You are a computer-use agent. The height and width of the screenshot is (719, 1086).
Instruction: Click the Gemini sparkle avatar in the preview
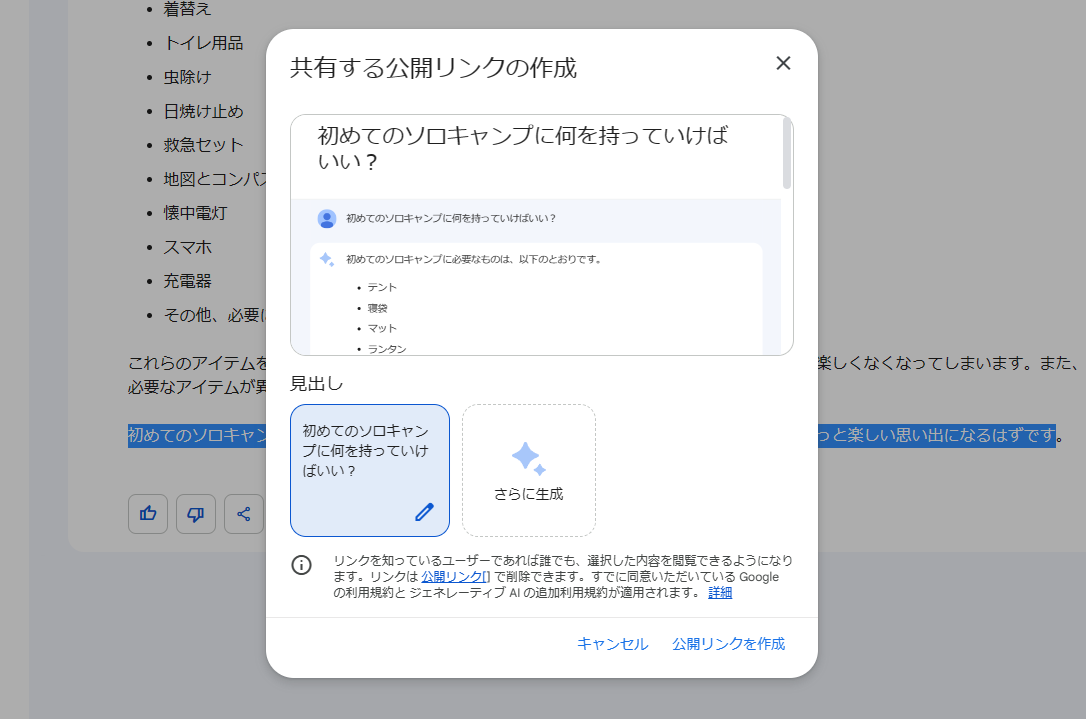click(325, 259)
